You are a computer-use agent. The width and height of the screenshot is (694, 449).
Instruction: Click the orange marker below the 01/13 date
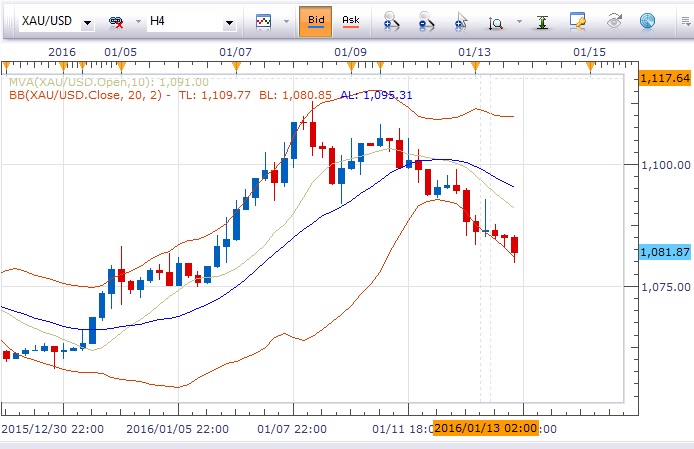tap(475, 67)
